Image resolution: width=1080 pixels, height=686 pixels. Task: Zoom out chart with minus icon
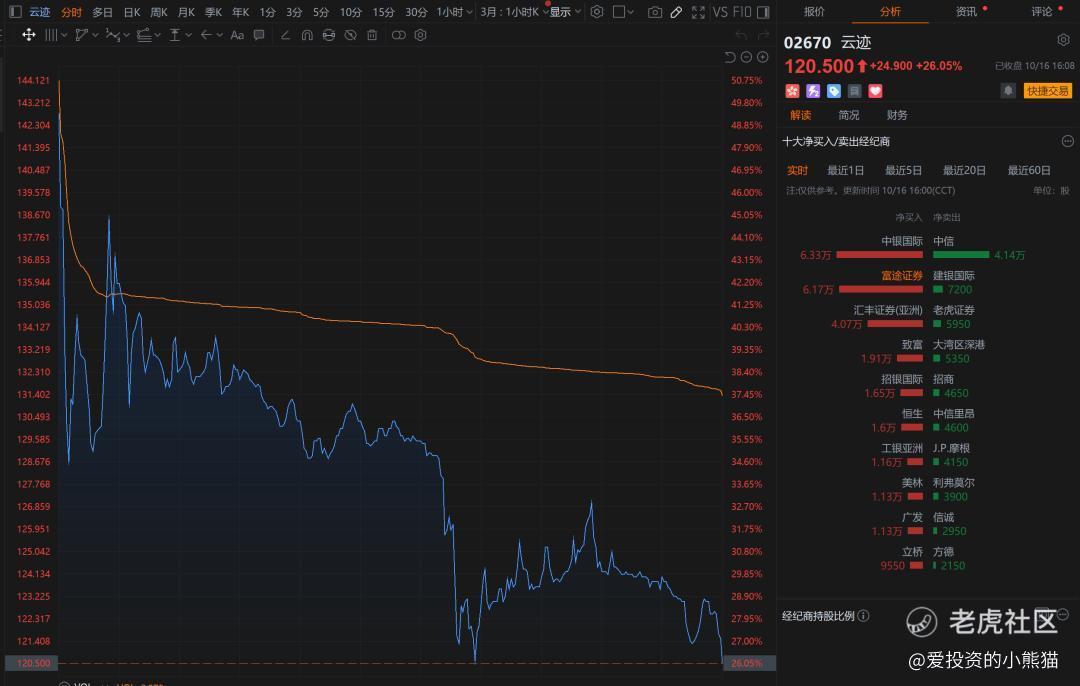746,57
